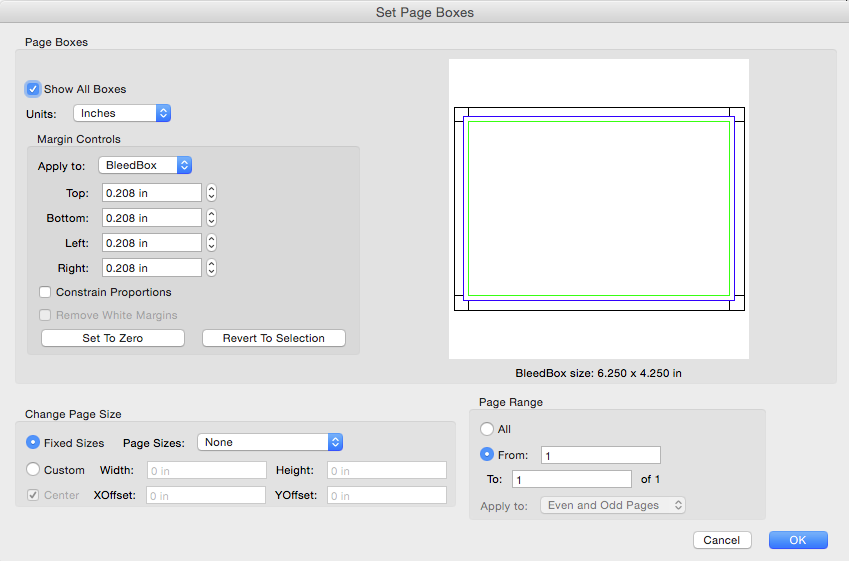Click the Set To Zero button
849x561 pixels.
click(113, 338)
